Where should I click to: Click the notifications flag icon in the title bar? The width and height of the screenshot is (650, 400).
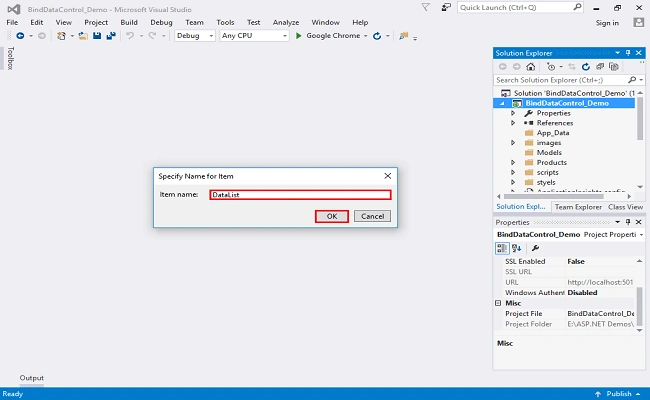pyautogui.click(x=426, y=7)
